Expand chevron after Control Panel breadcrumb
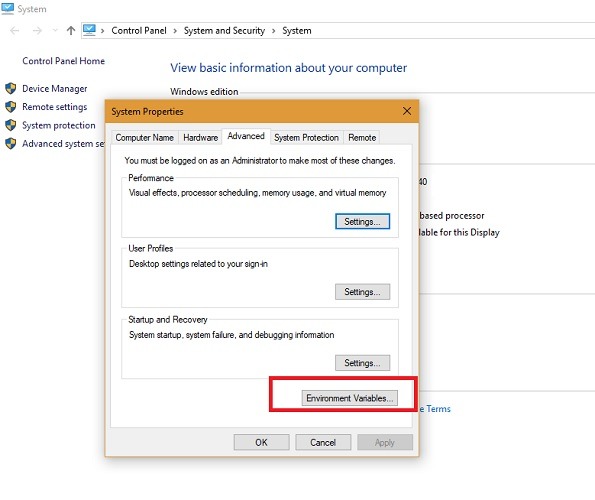This screenshot has height=500, width=595. 175,31
